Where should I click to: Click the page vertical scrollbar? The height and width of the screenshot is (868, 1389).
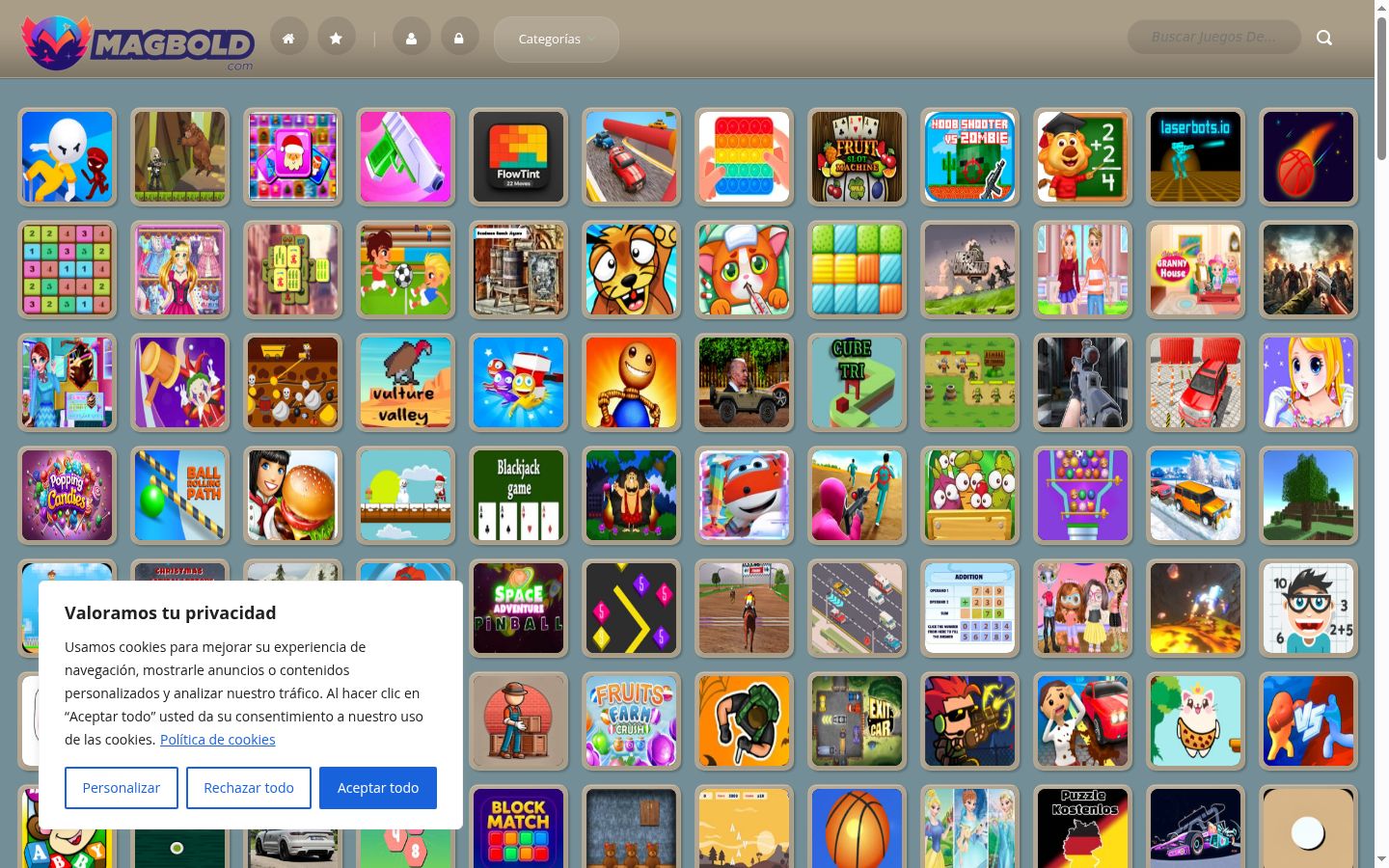point(1381,87)
